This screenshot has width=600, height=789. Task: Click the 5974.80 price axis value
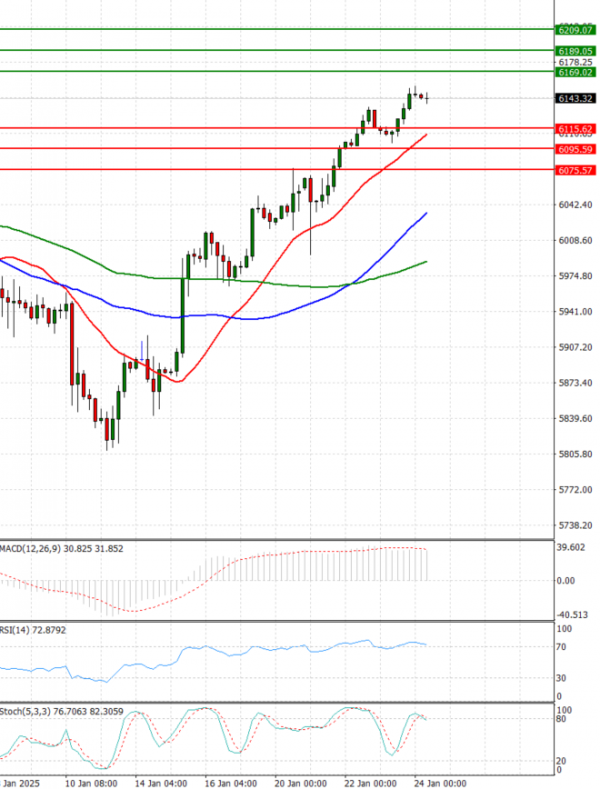[575, 276]
